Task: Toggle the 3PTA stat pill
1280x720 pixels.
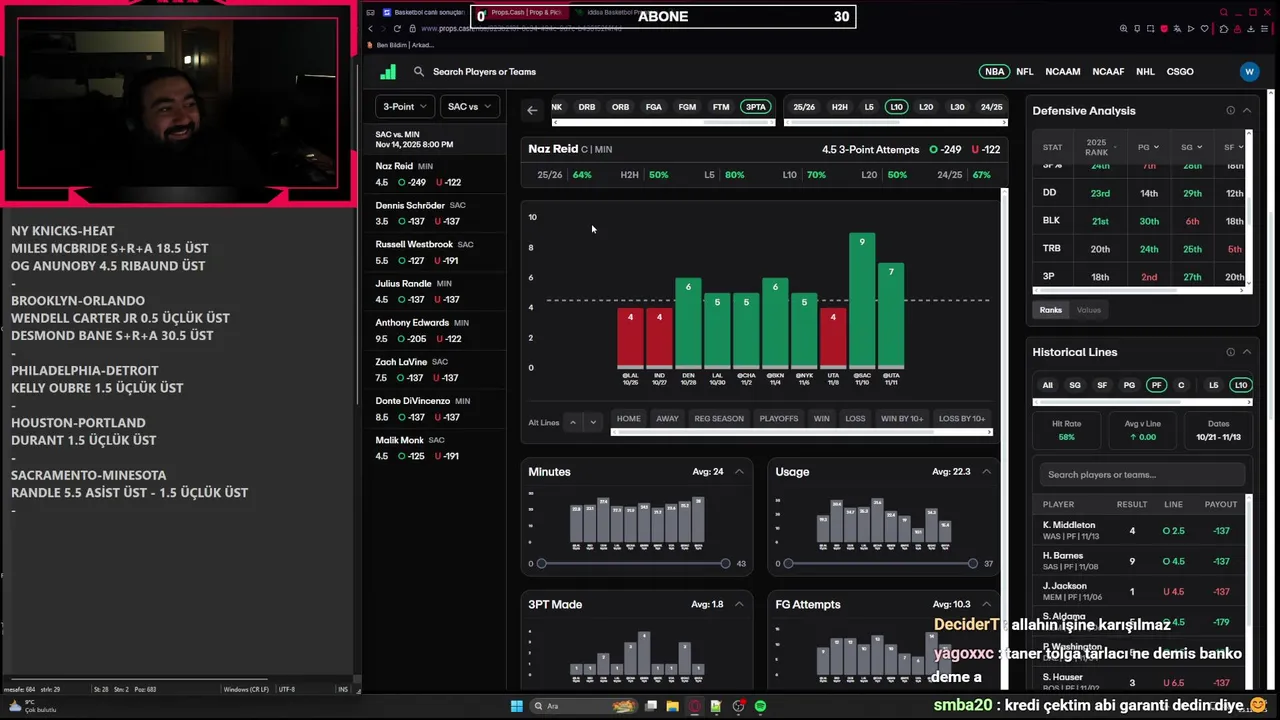Action: [756, 107]
